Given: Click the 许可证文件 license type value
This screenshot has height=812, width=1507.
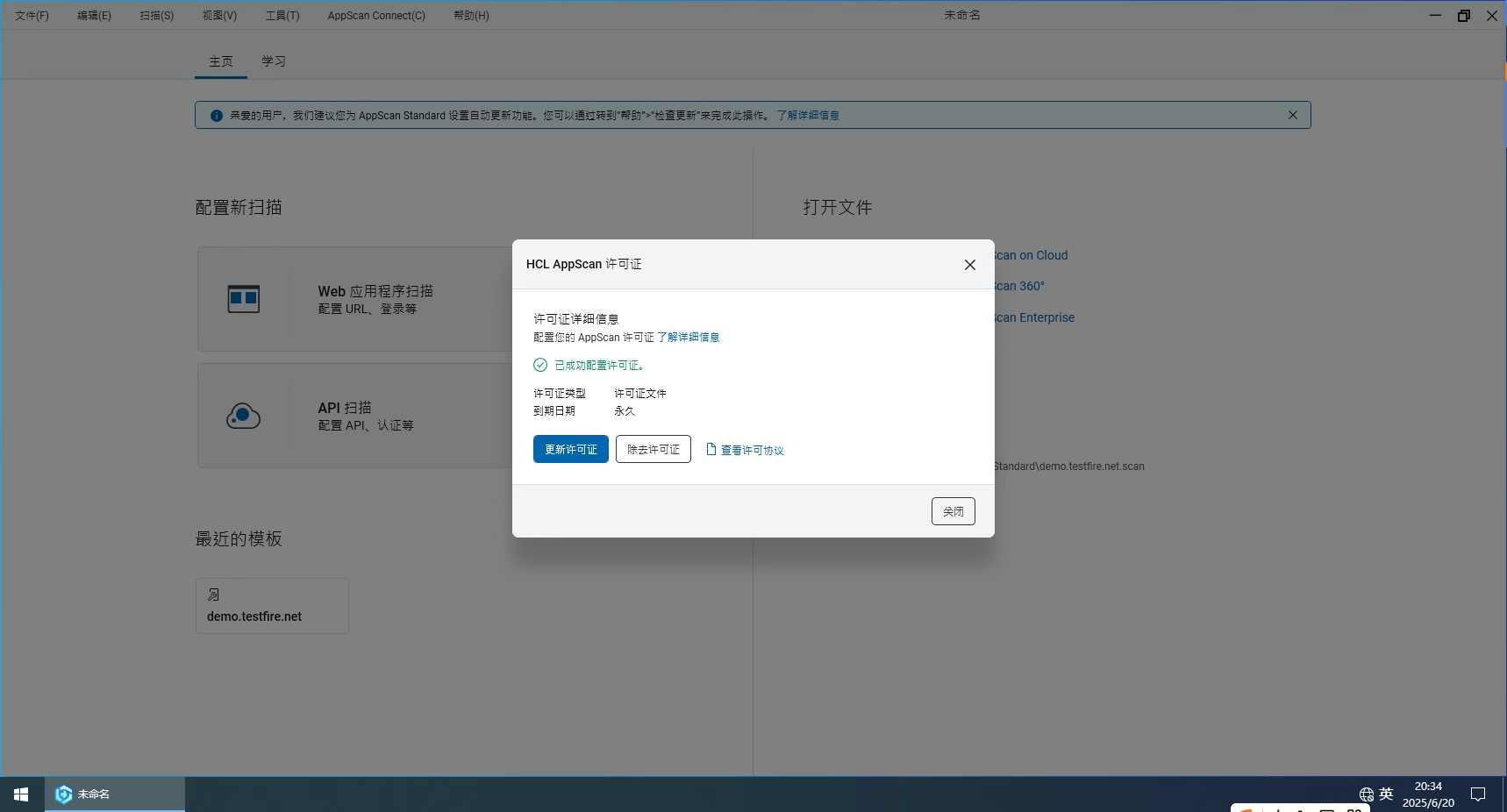Looking at the screenshot, I should pyautogui.click(x=640, y=393).
